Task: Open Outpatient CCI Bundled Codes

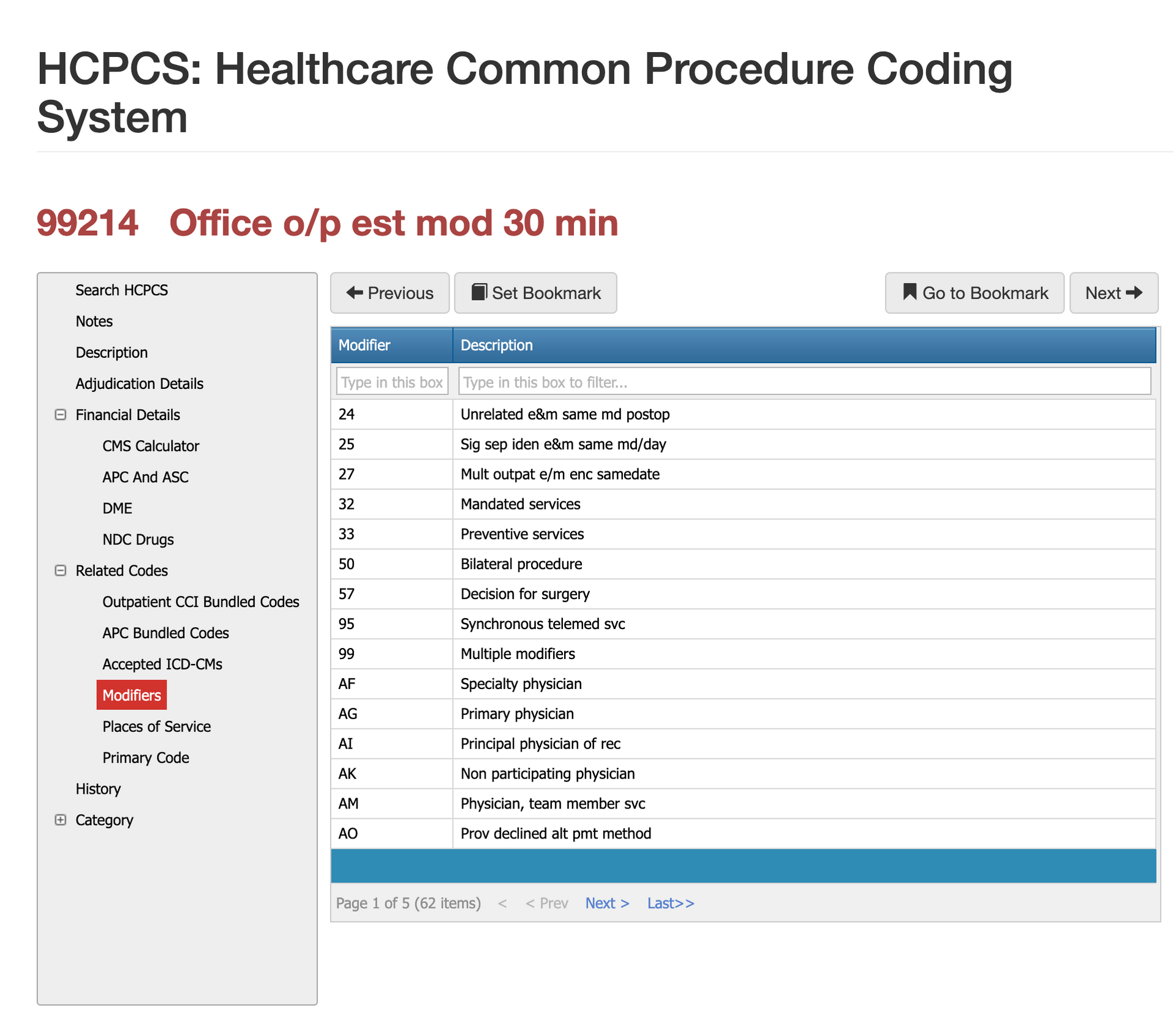Action: [200, 602]
